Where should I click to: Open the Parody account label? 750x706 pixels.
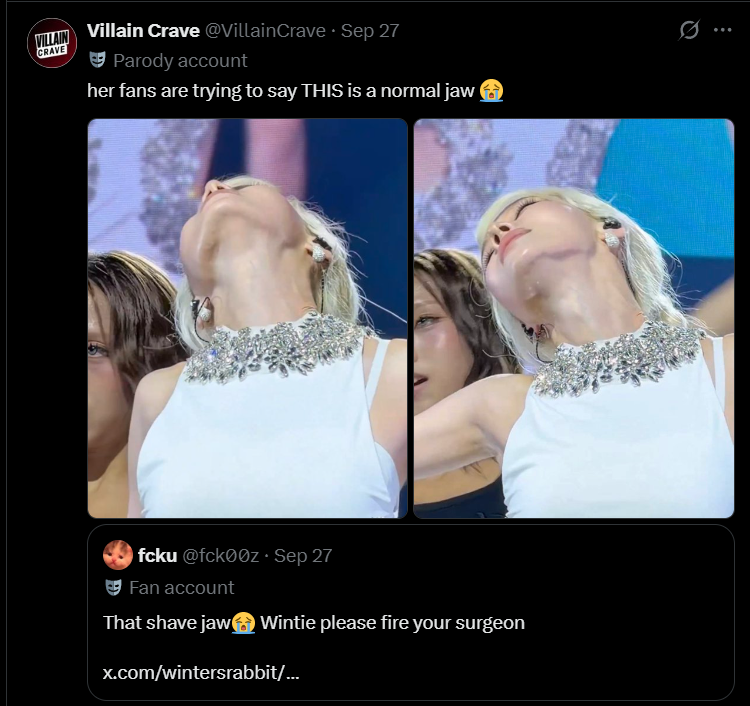click(x=180, y=61)
